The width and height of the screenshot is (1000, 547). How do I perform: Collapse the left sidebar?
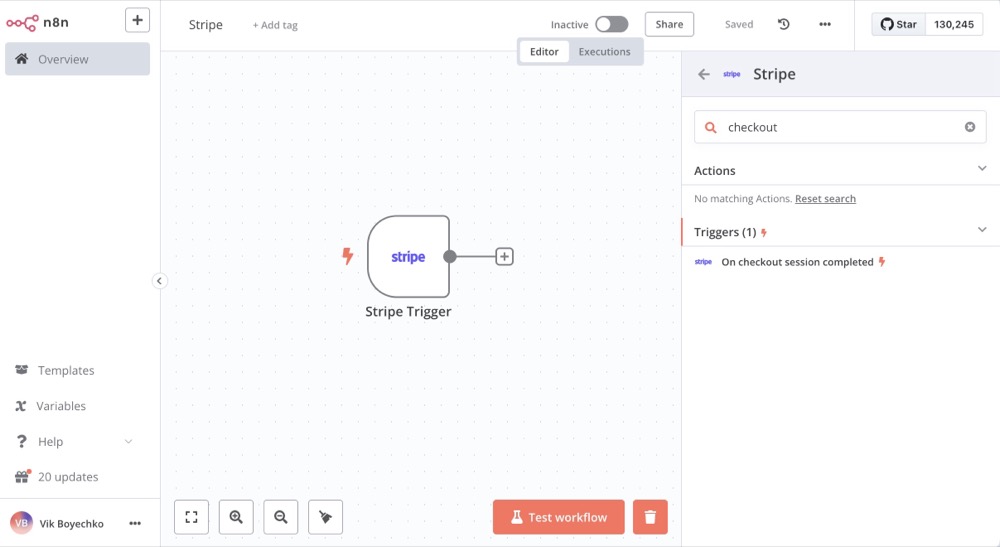tap(159, 281)
